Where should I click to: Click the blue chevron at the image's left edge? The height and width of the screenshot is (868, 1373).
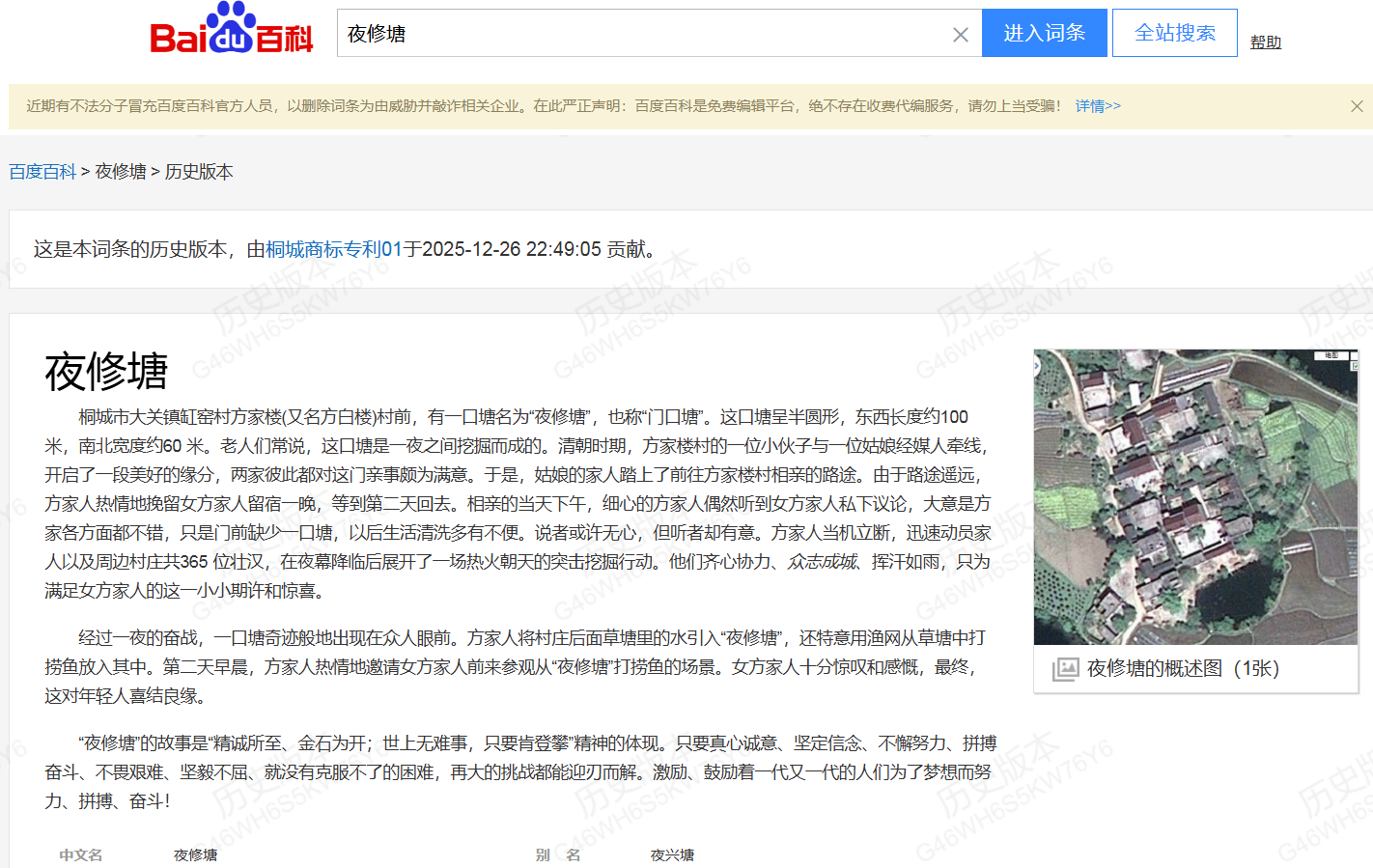coord(1037,366)
